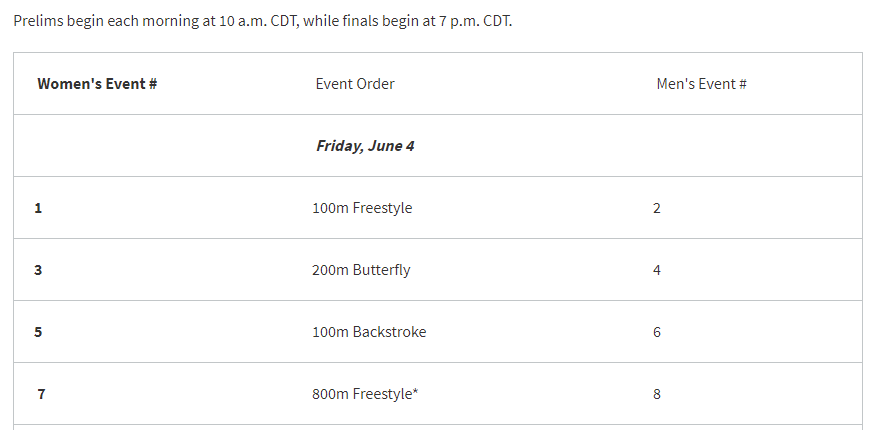Select the Friday, June 4 date heading
Screen dimensions: 871x430
tap(365, 146)
